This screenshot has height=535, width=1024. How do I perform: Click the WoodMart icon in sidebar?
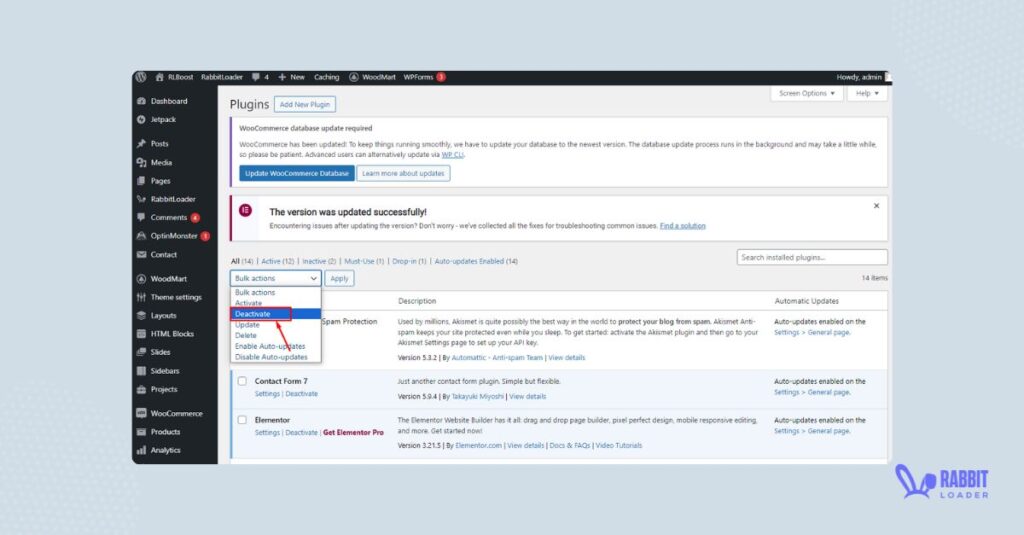pos(141,279)
